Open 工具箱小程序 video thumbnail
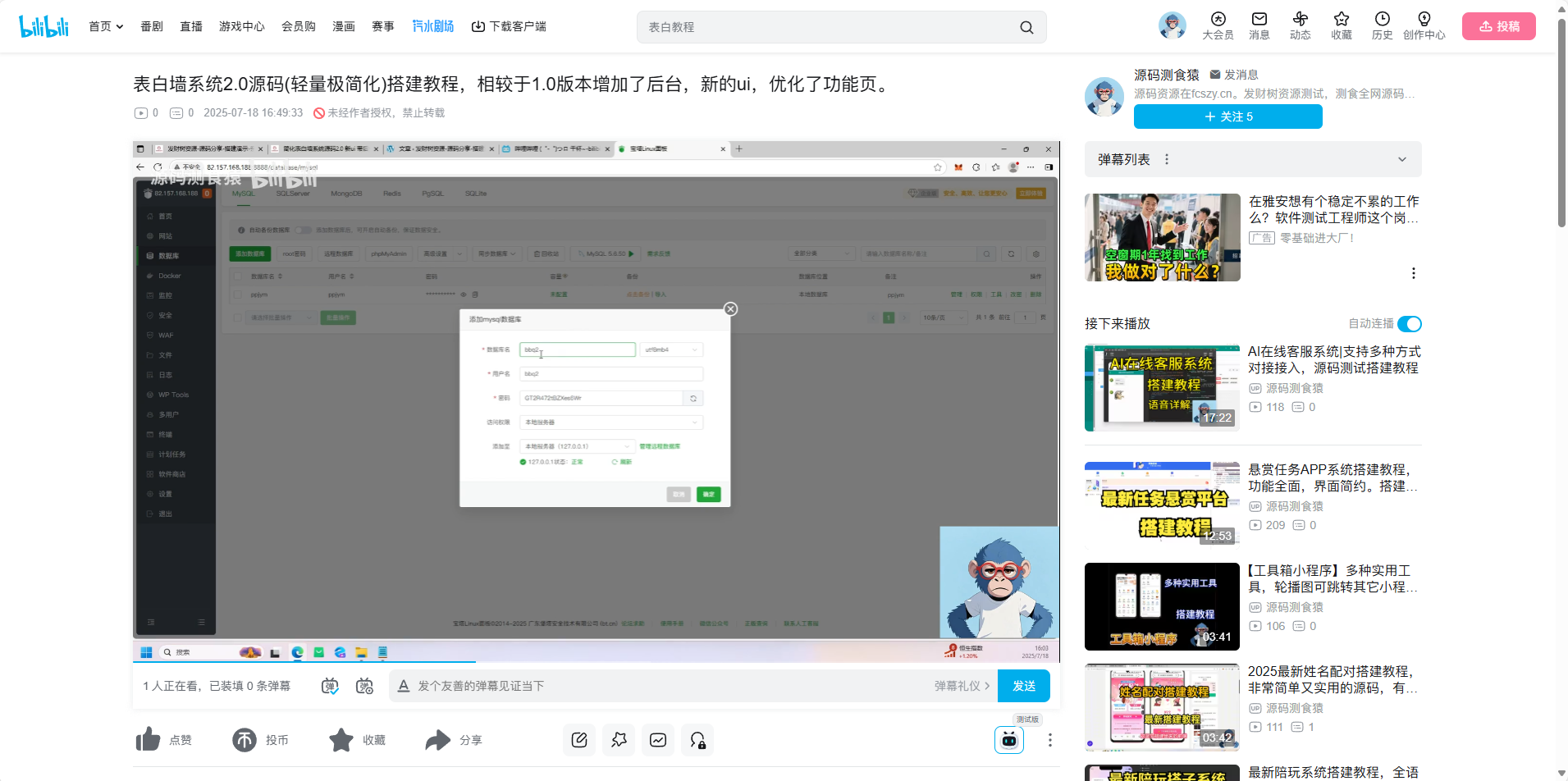Viewport: 1568px width, 781px height. [1162, 606]
